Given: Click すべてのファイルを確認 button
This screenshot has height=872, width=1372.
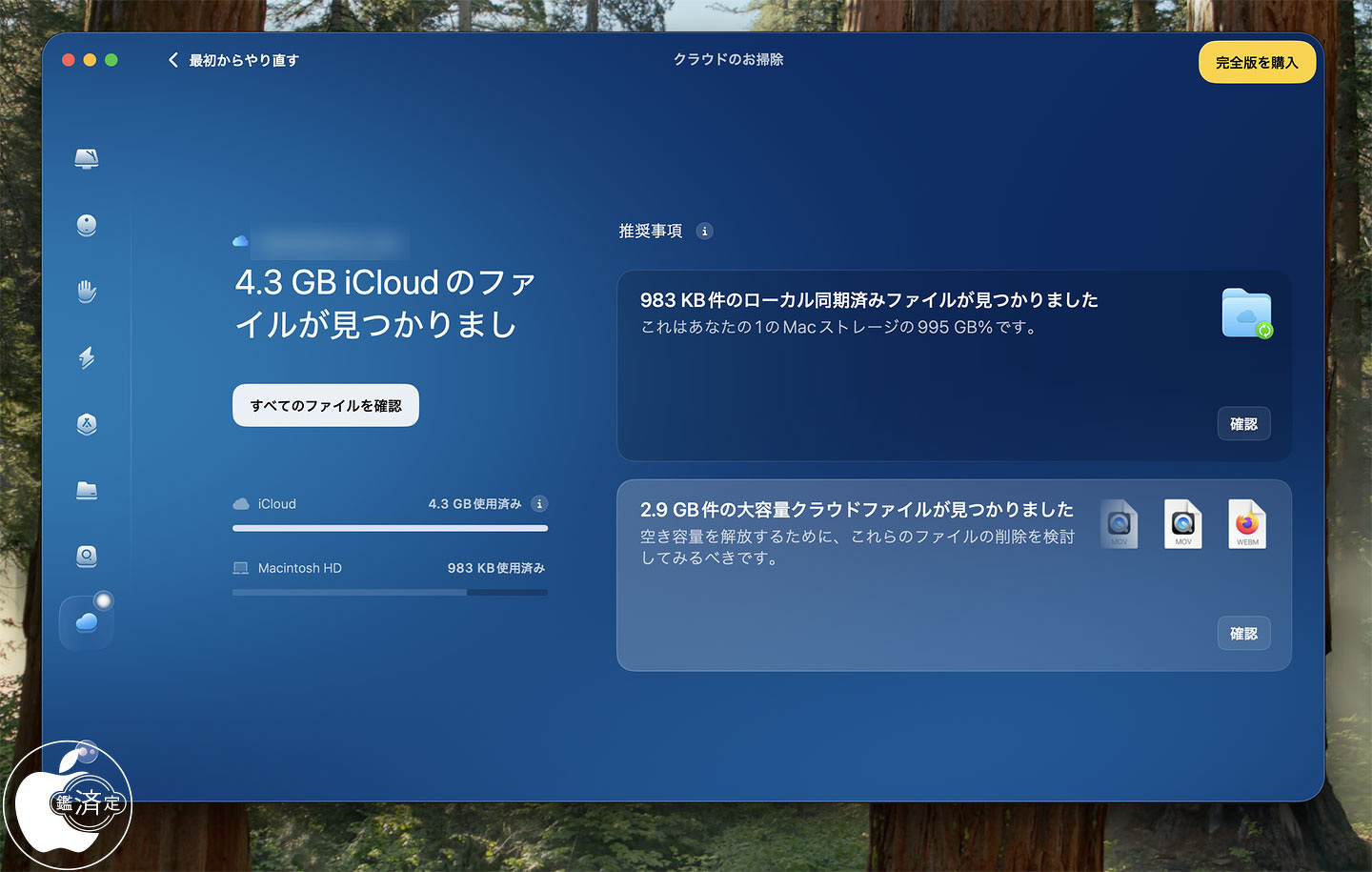Looking at the screenshot, I should [x=326, y=405].
